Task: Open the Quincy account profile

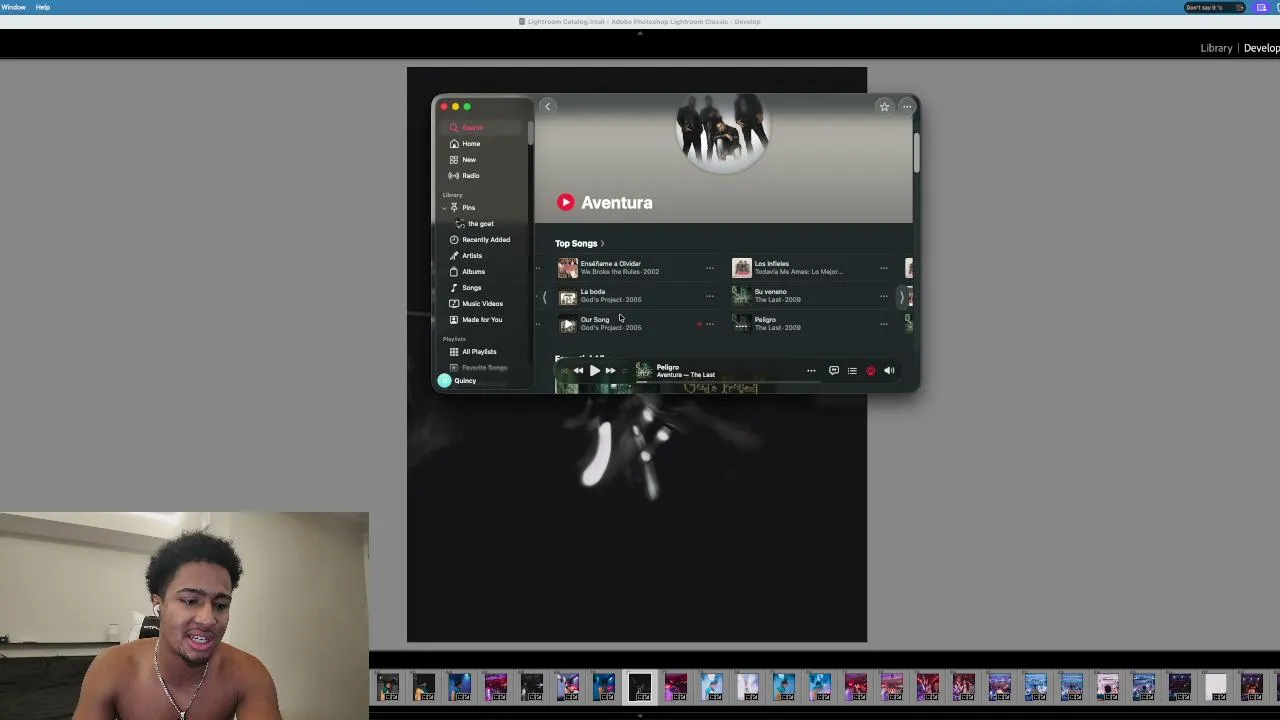Action: click(x=458, y=381)
